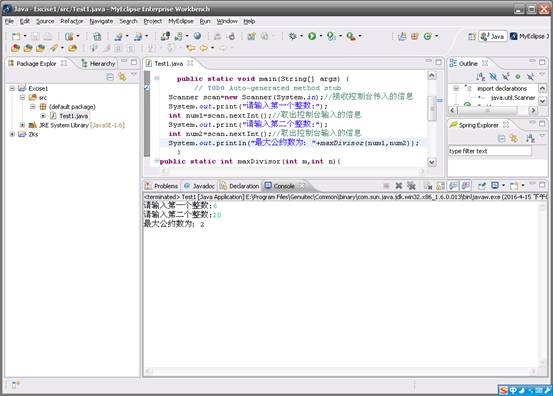Click the green Run button
This screenshot has height=396, width=553.
coord(312,36)
